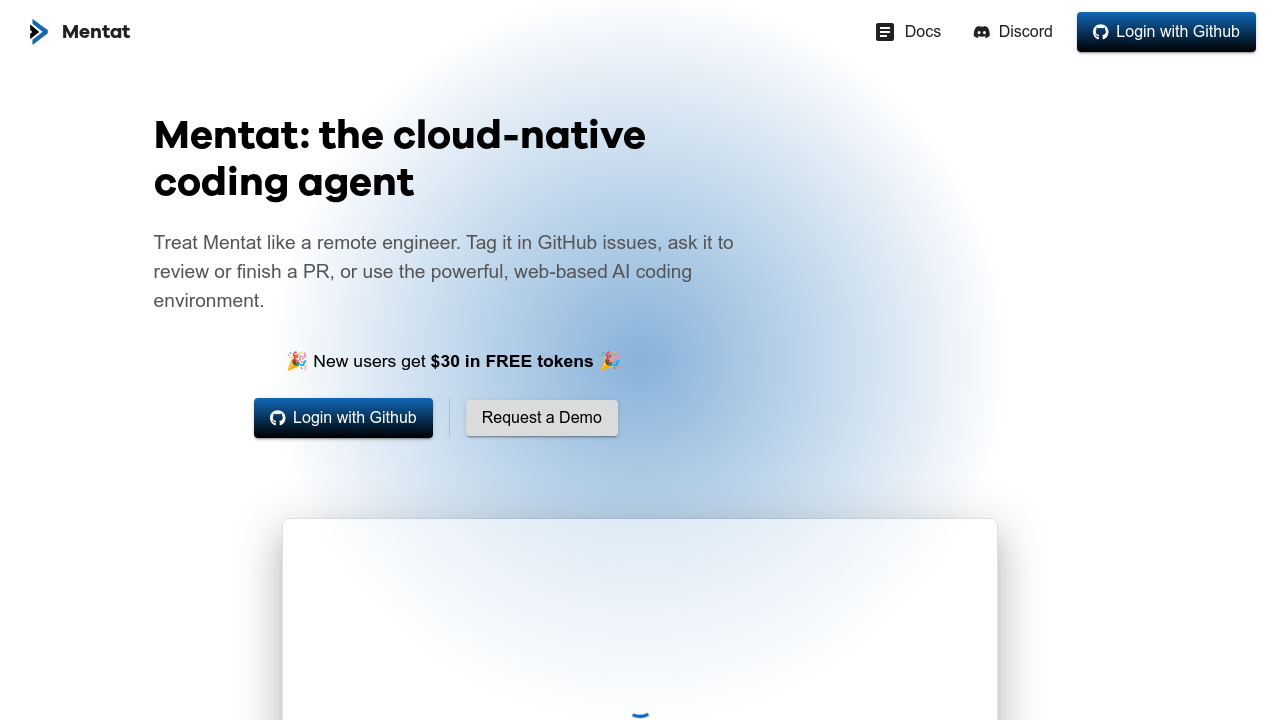Viewport: 1280px width, 720px height.
Task: Click the hero description paragraph about GitHub issues
Action: coord(443,271)
